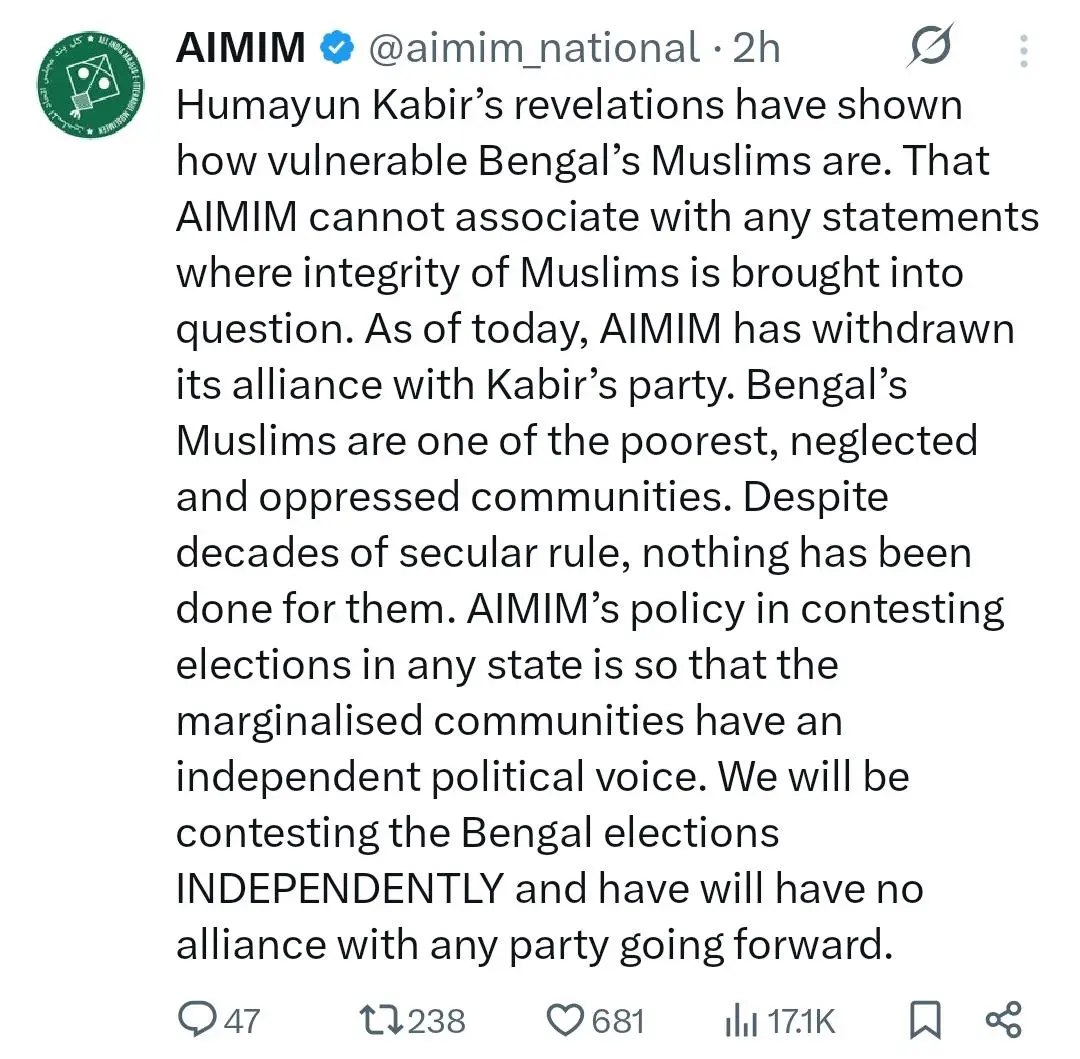Open the AIMIM profile avatar
Image resolution: width=1080 pixels, height=1059 pixels.
(90, 83)
